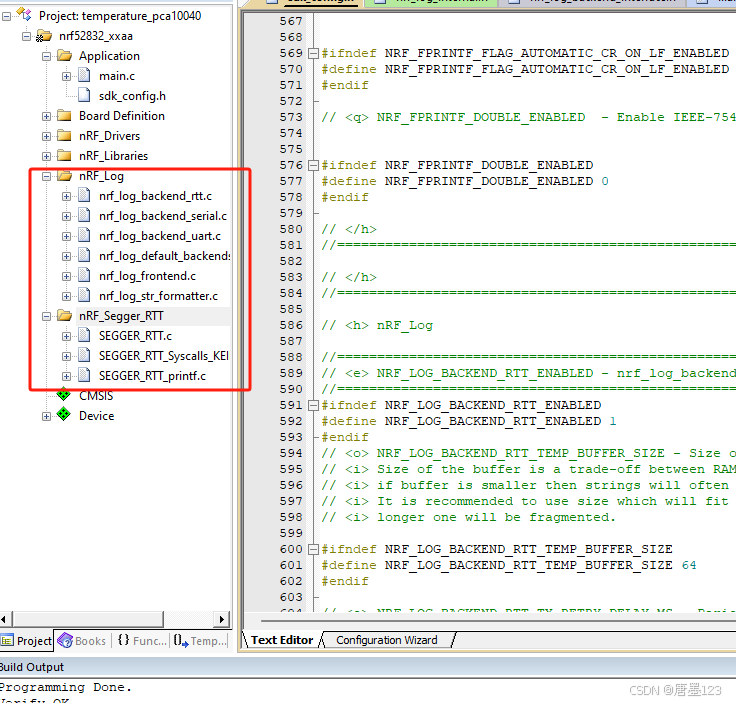Click the nRF_Segger_RTT folder icon
Viewport: 736px width, 703px height.
64,315
